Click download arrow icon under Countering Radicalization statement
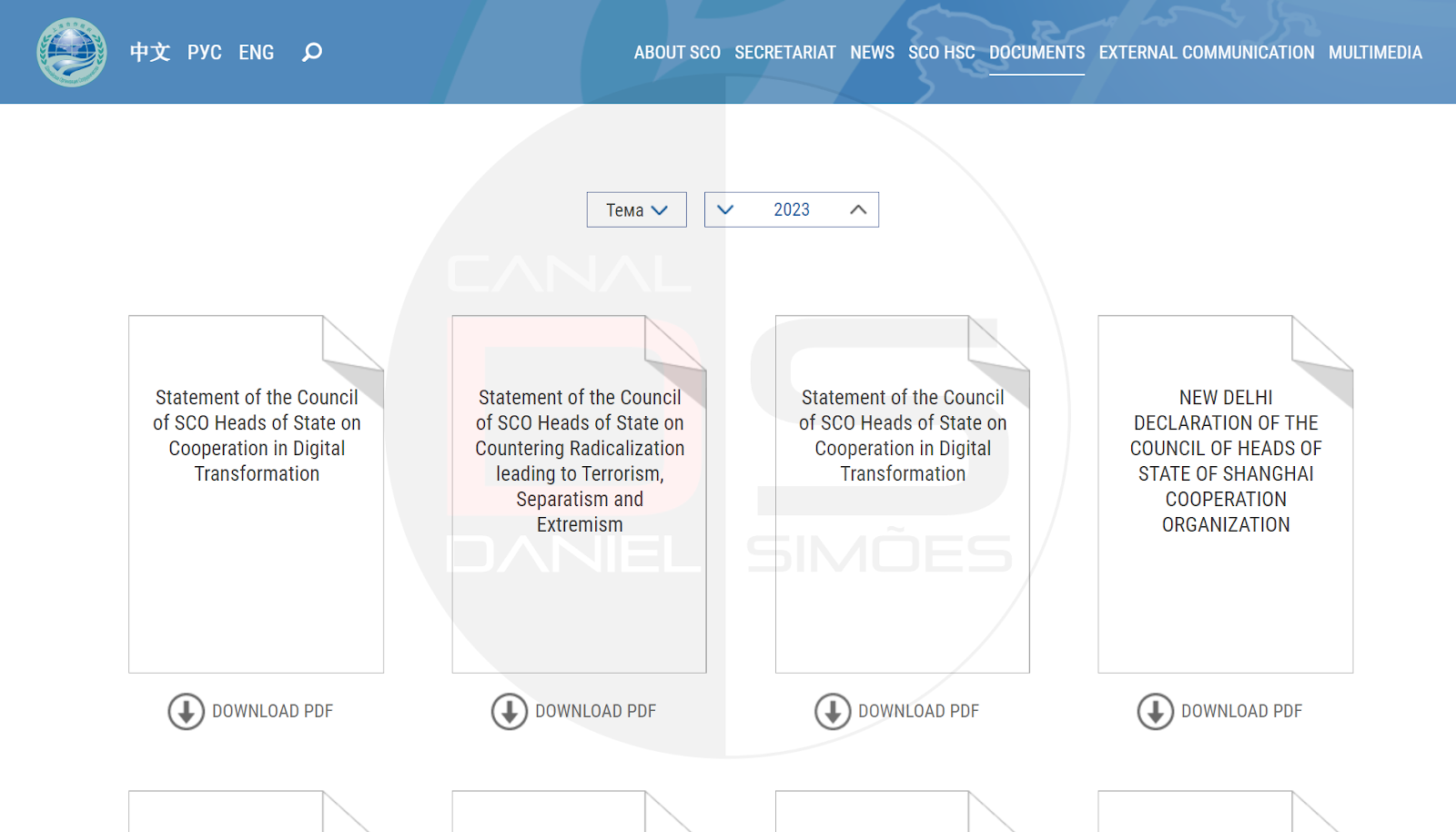1456x832 pixels. [x=510, y=712]
